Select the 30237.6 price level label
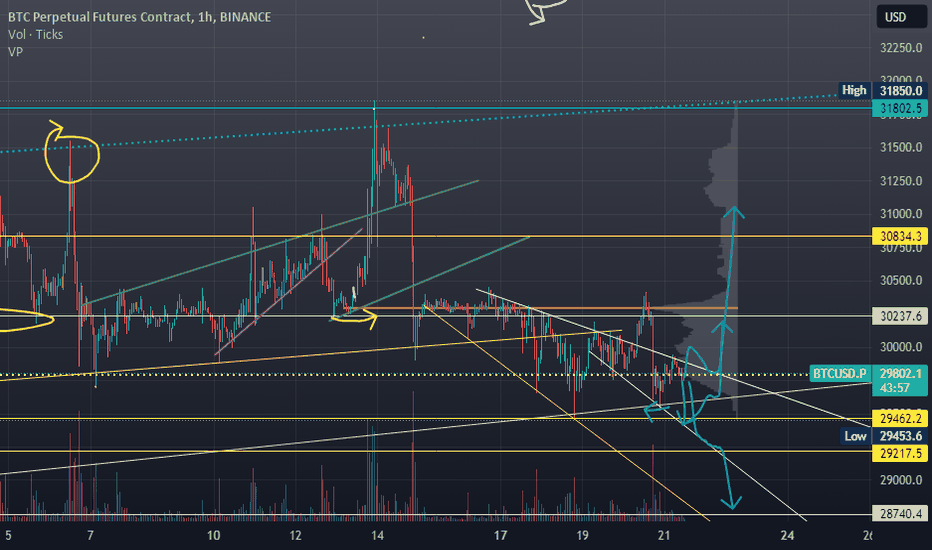Screen dimensions: 932x550 900,316
